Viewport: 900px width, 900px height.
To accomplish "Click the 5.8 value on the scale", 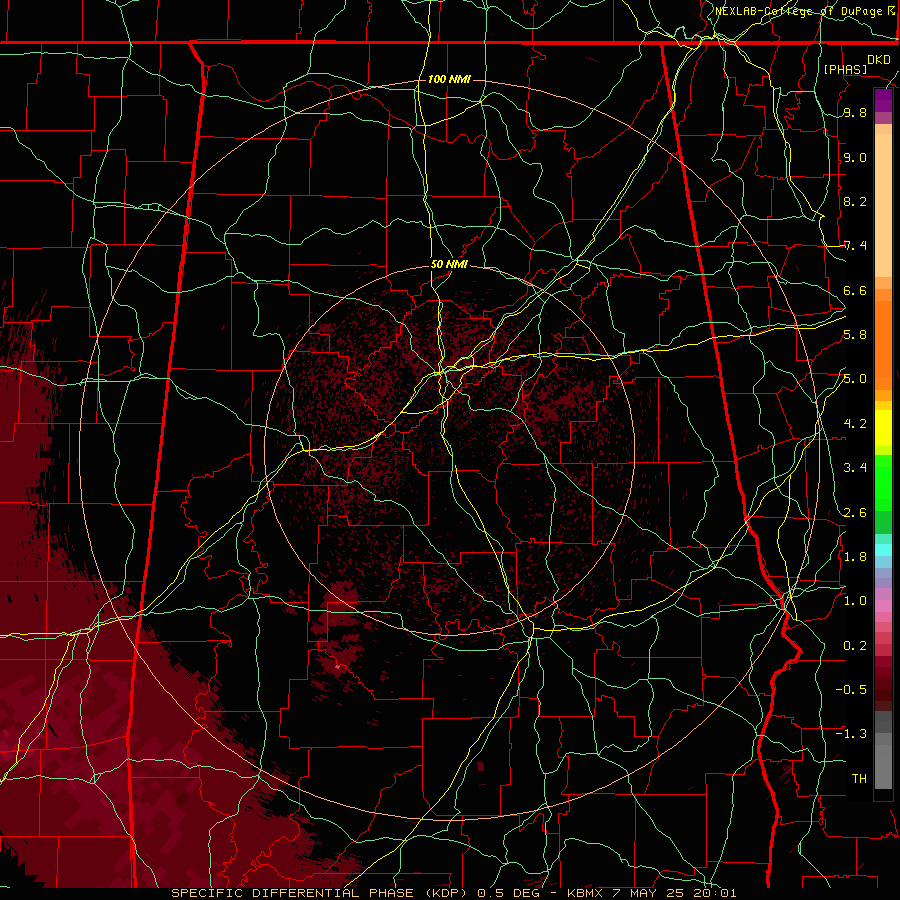I will point(855,335).
